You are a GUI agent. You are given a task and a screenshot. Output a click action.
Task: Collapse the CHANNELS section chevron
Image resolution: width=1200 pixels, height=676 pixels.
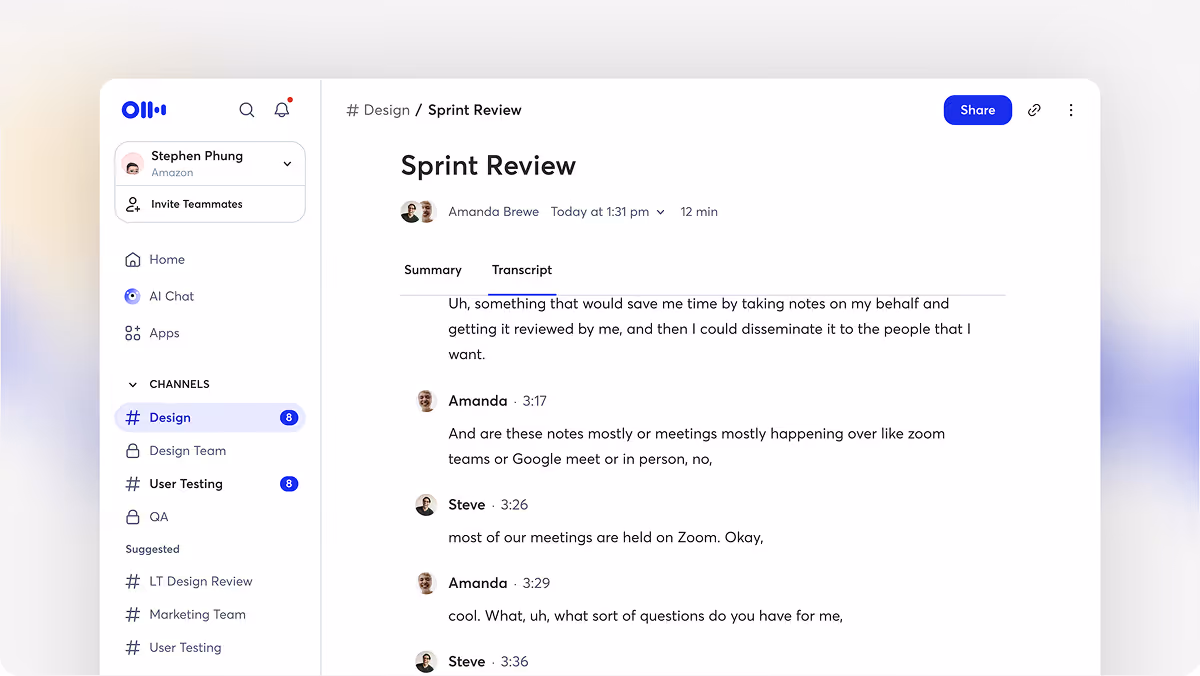(132, 384)
